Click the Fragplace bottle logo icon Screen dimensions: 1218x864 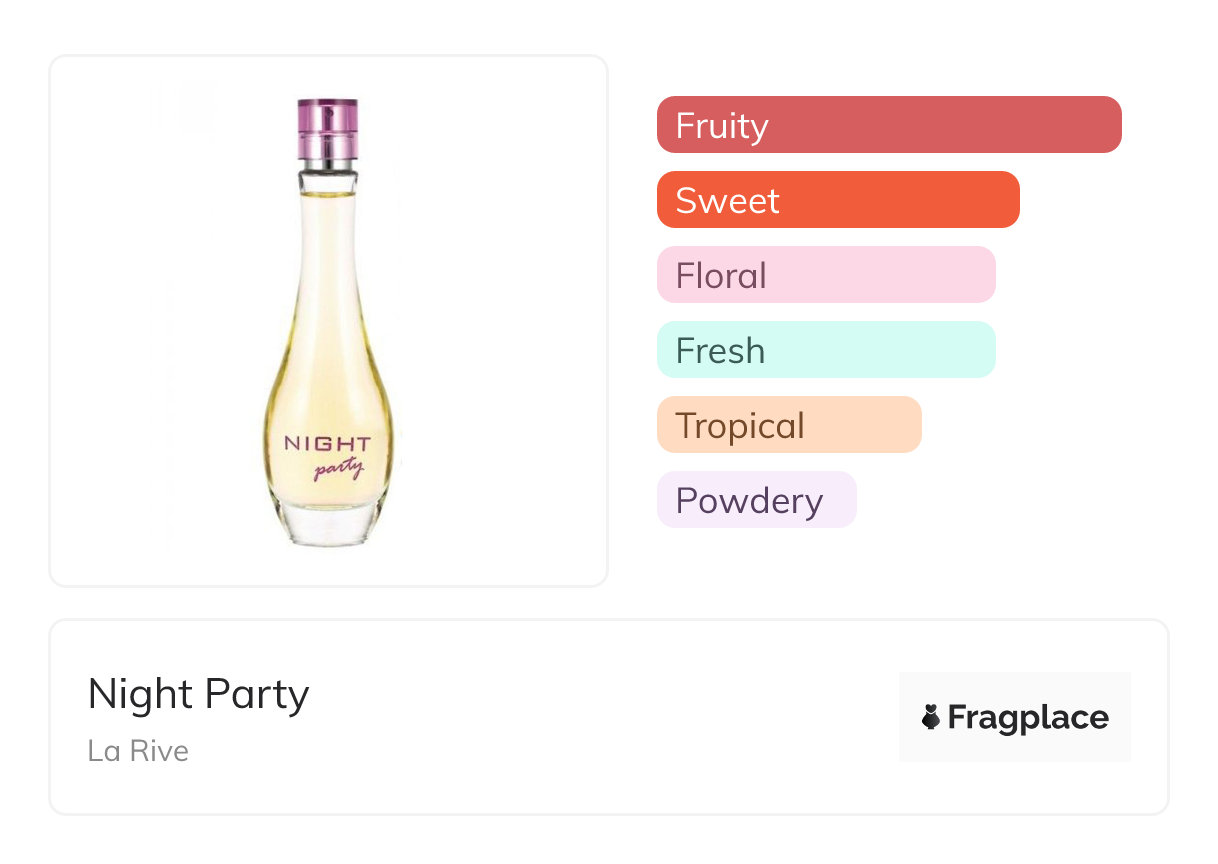tap(931, 717)
